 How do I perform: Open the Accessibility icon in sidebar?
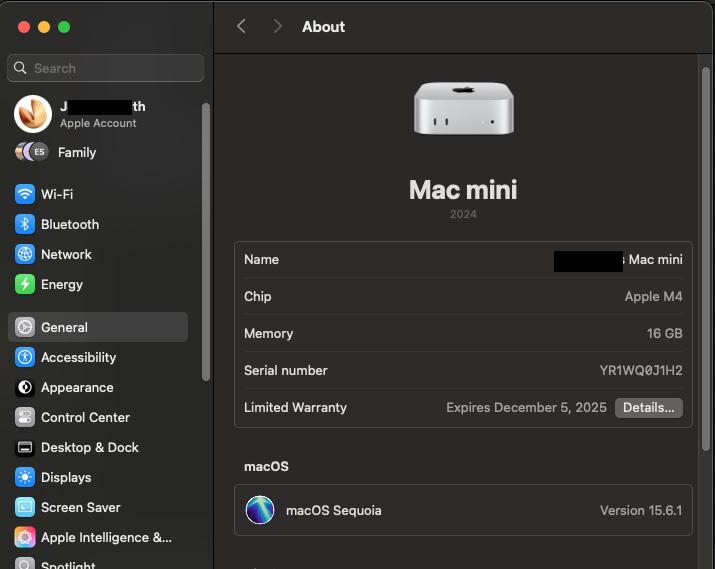[x=25, y=357]
